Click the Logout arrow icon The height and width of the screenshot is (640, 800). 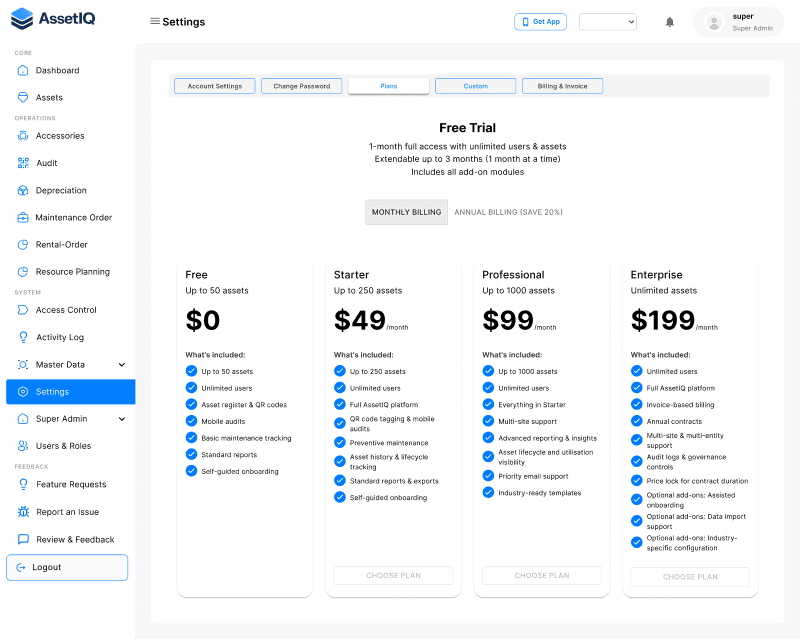21,568
